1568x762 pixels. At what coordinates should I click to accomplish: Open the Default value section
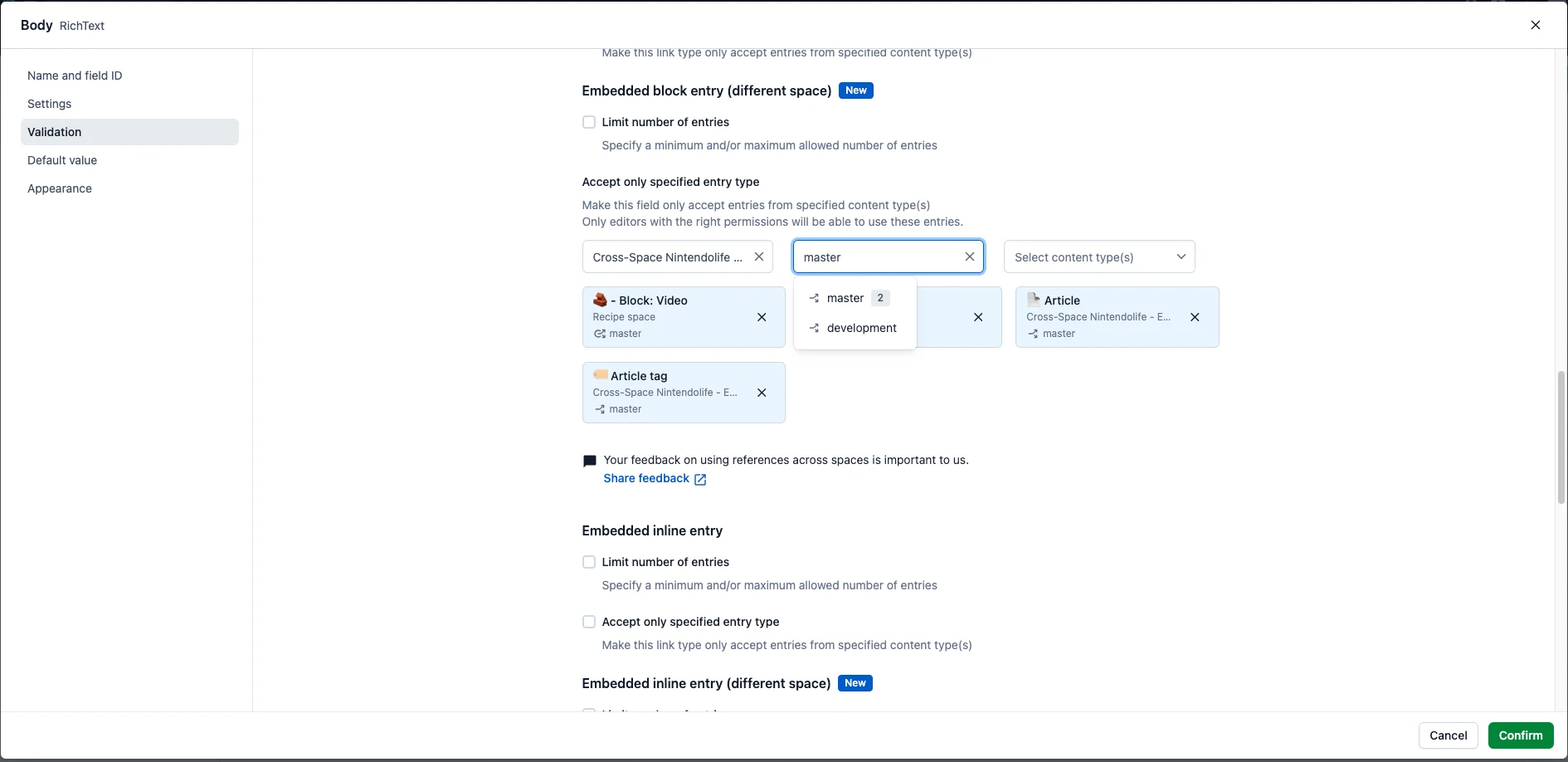pyautogui.click(x=129, y=160)
